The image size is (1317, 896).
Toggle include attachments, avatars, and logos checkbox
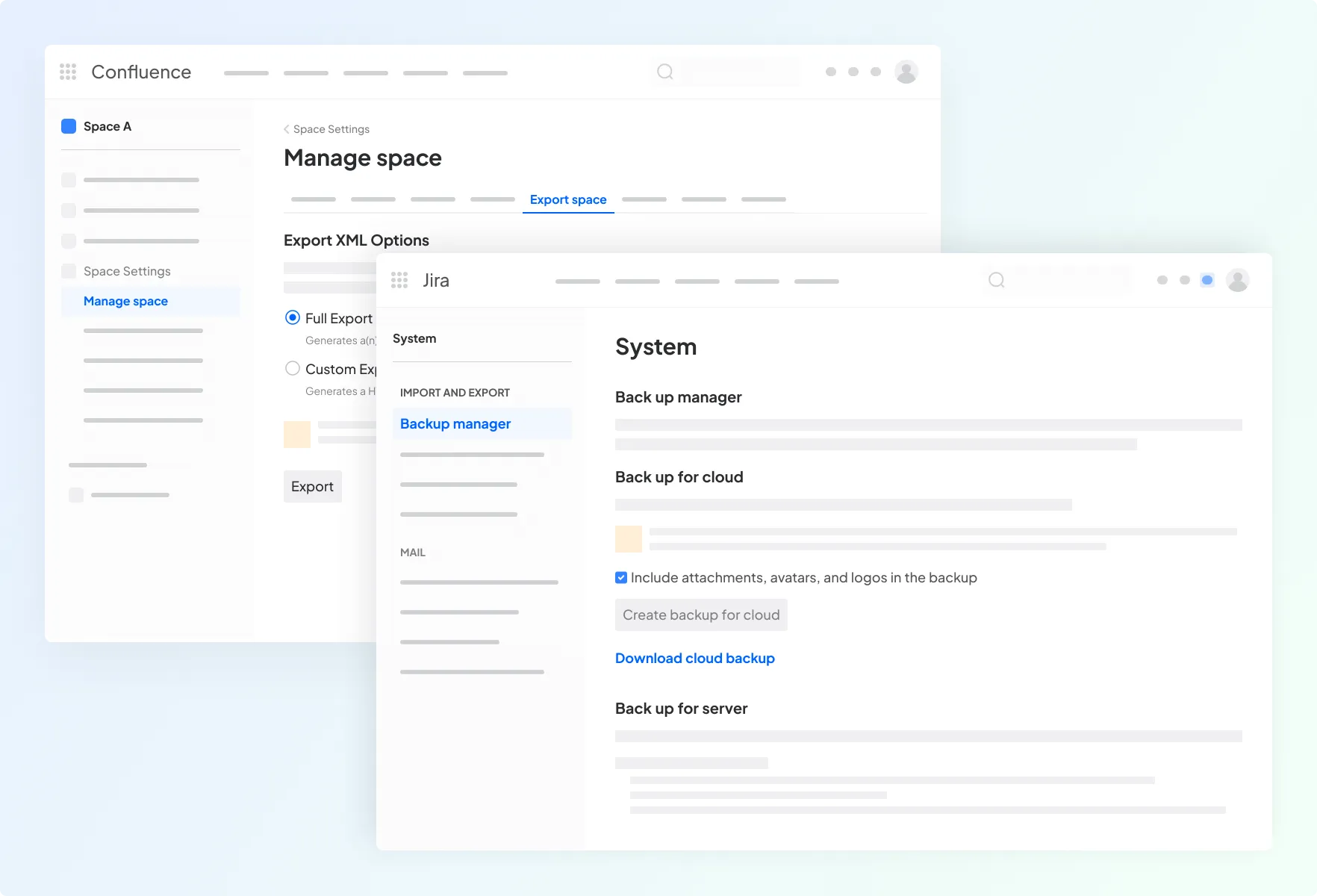pos(621,577)
